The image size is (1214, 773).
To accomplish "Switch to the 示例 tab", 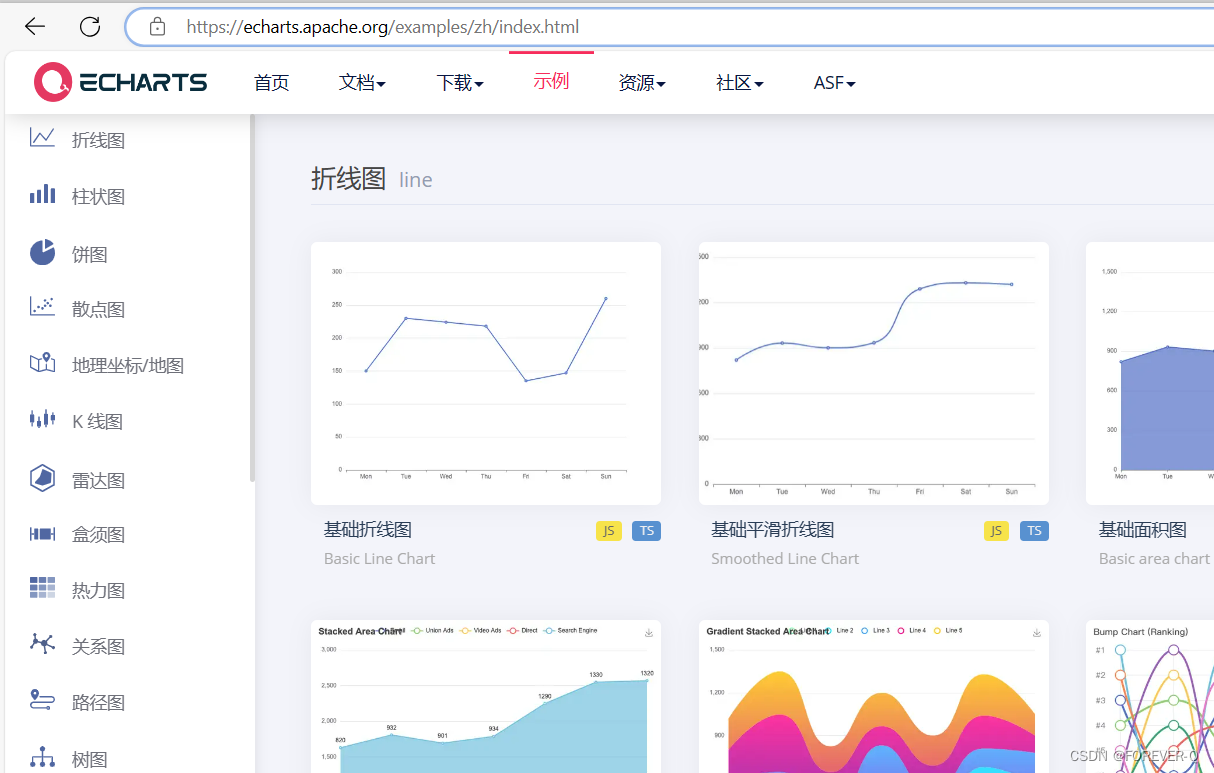I will [x=550, y=82].
